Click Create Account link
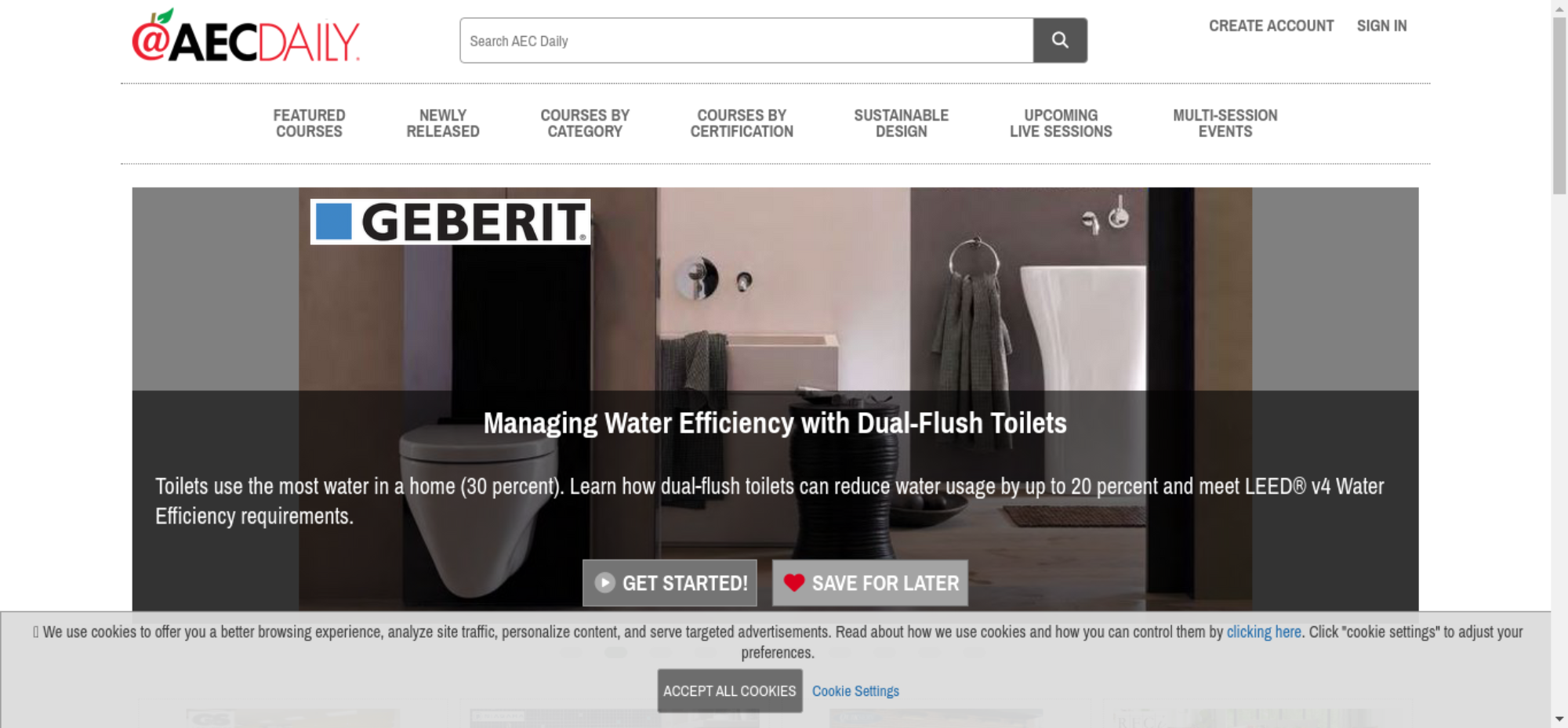The height and width of the screenshot is (728, 1568). tap(1271, 26)
